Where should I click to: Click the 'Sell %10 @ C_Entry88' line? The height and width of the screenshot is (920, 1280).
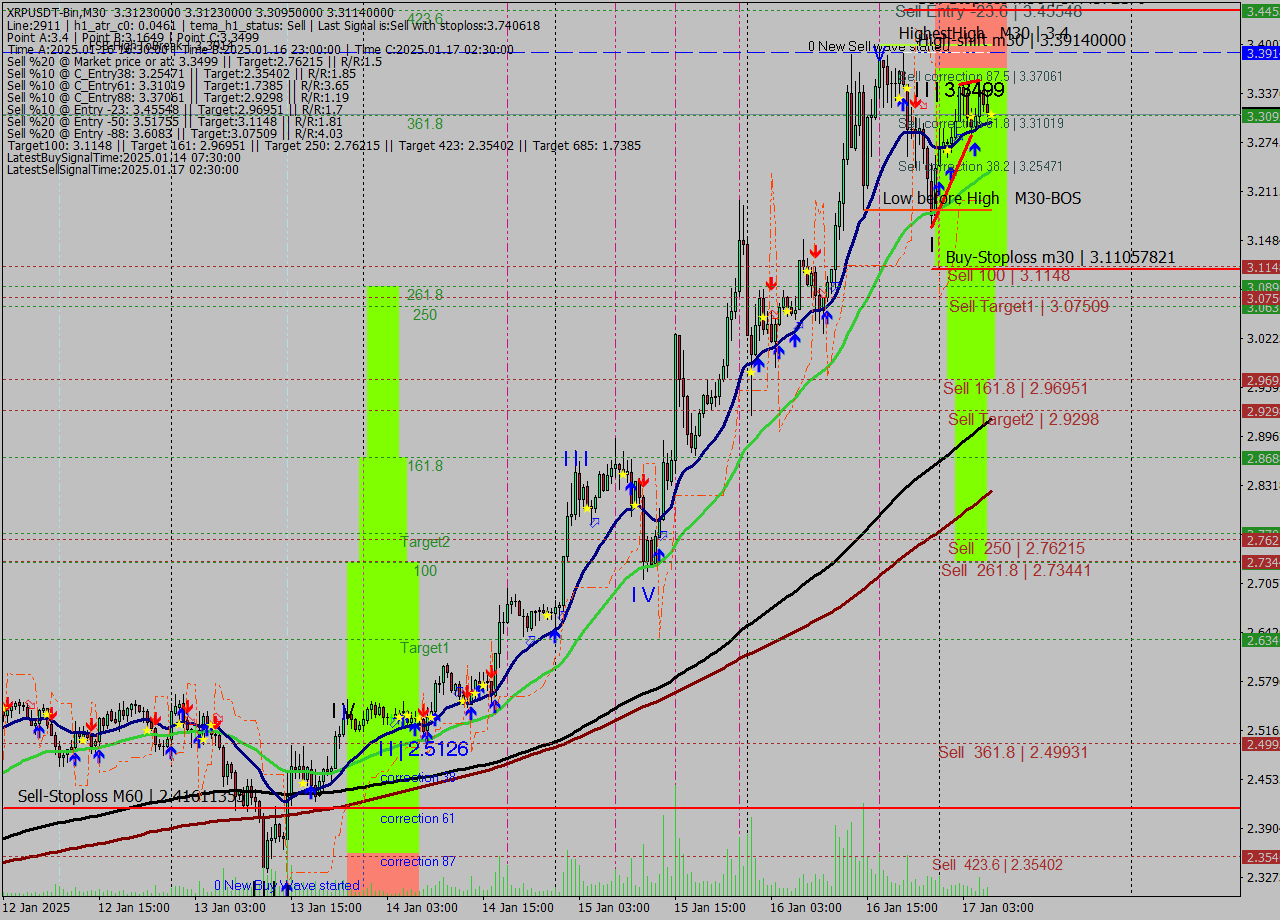[178, 98]
